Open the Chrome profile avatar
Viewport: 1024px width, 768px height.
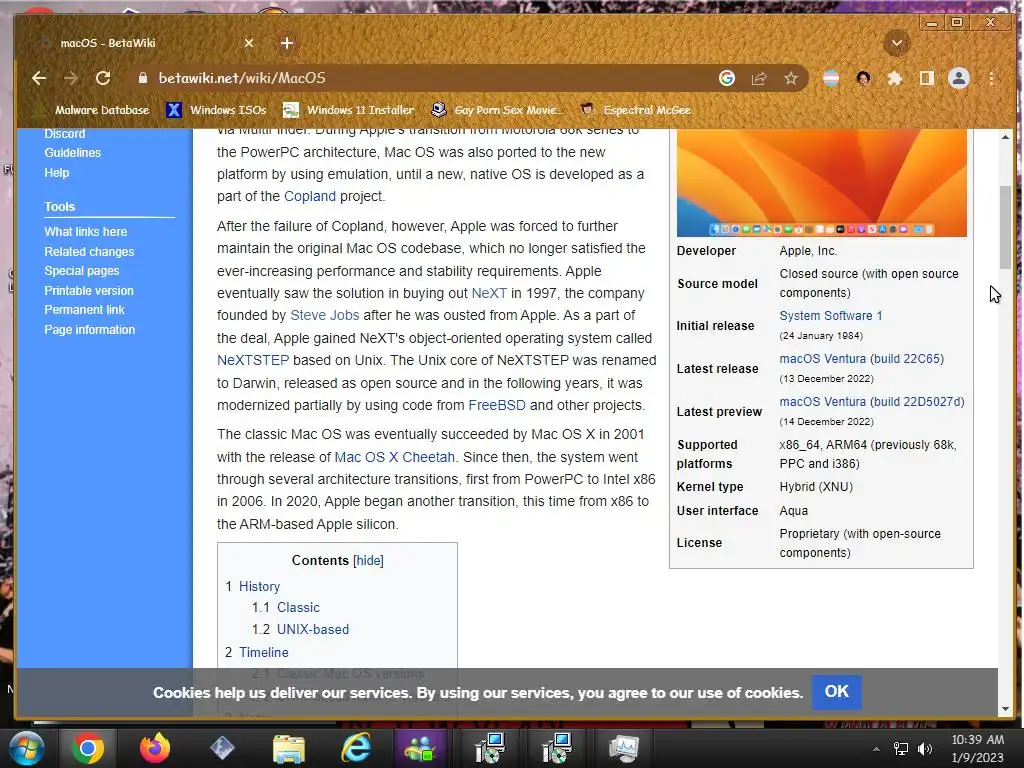click(959, 78)
